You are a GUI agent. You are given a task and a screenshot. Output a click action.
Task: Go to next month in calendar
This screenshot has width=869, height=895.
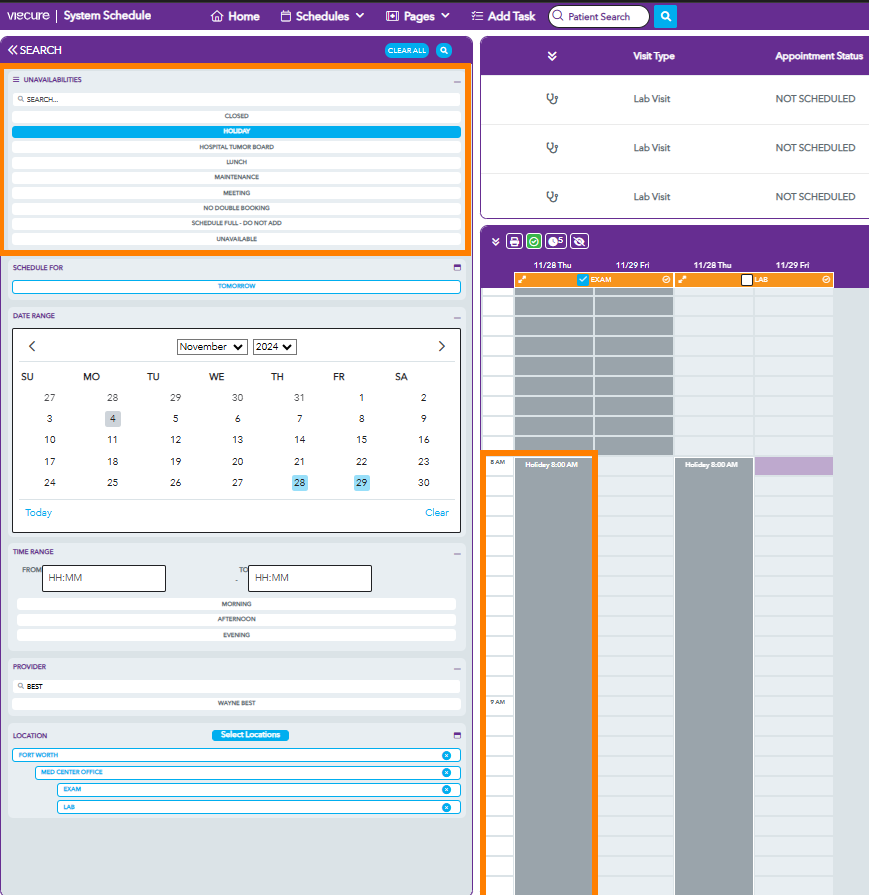point(441,346)
